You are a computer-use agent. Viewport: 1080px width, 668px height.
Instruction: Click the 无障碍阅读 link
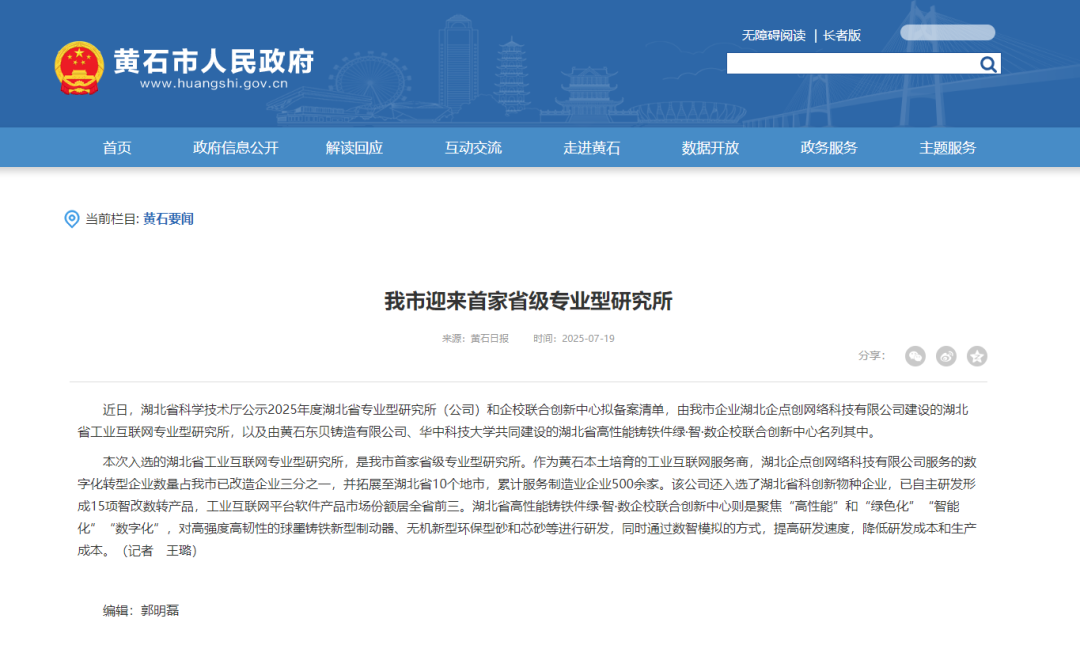click(x=773, y=36)
